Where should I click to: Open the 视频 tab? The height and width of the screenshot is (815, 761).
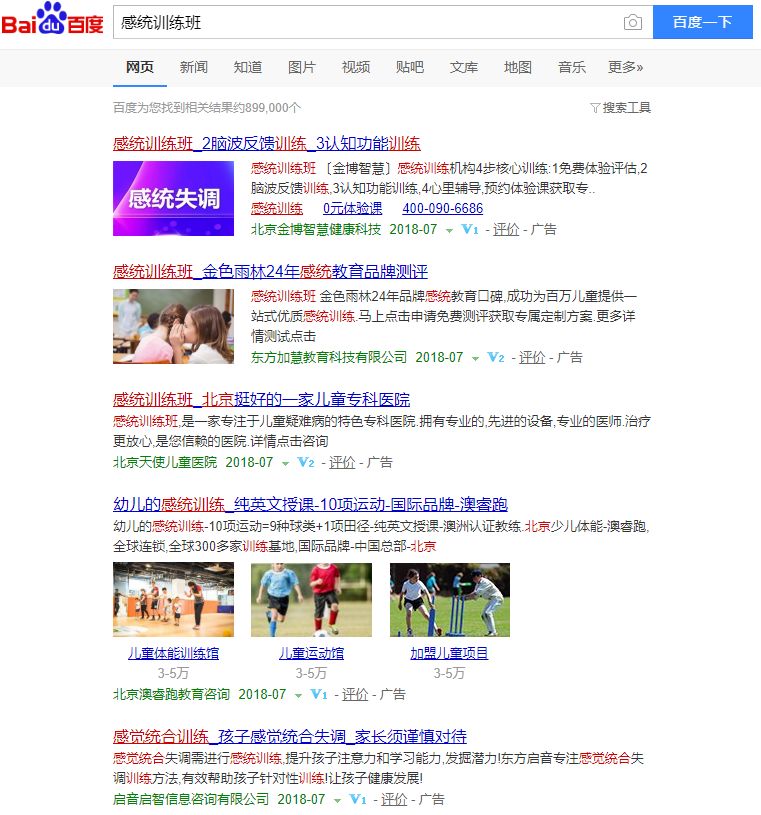pos(356,67)
